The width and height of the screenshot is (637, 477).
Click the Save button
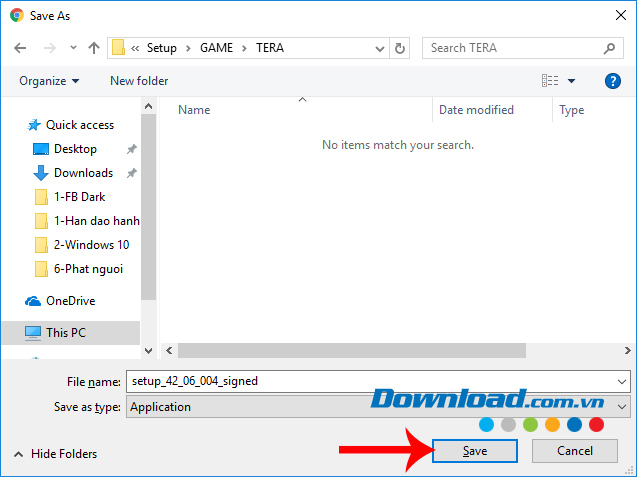[474, 451]
